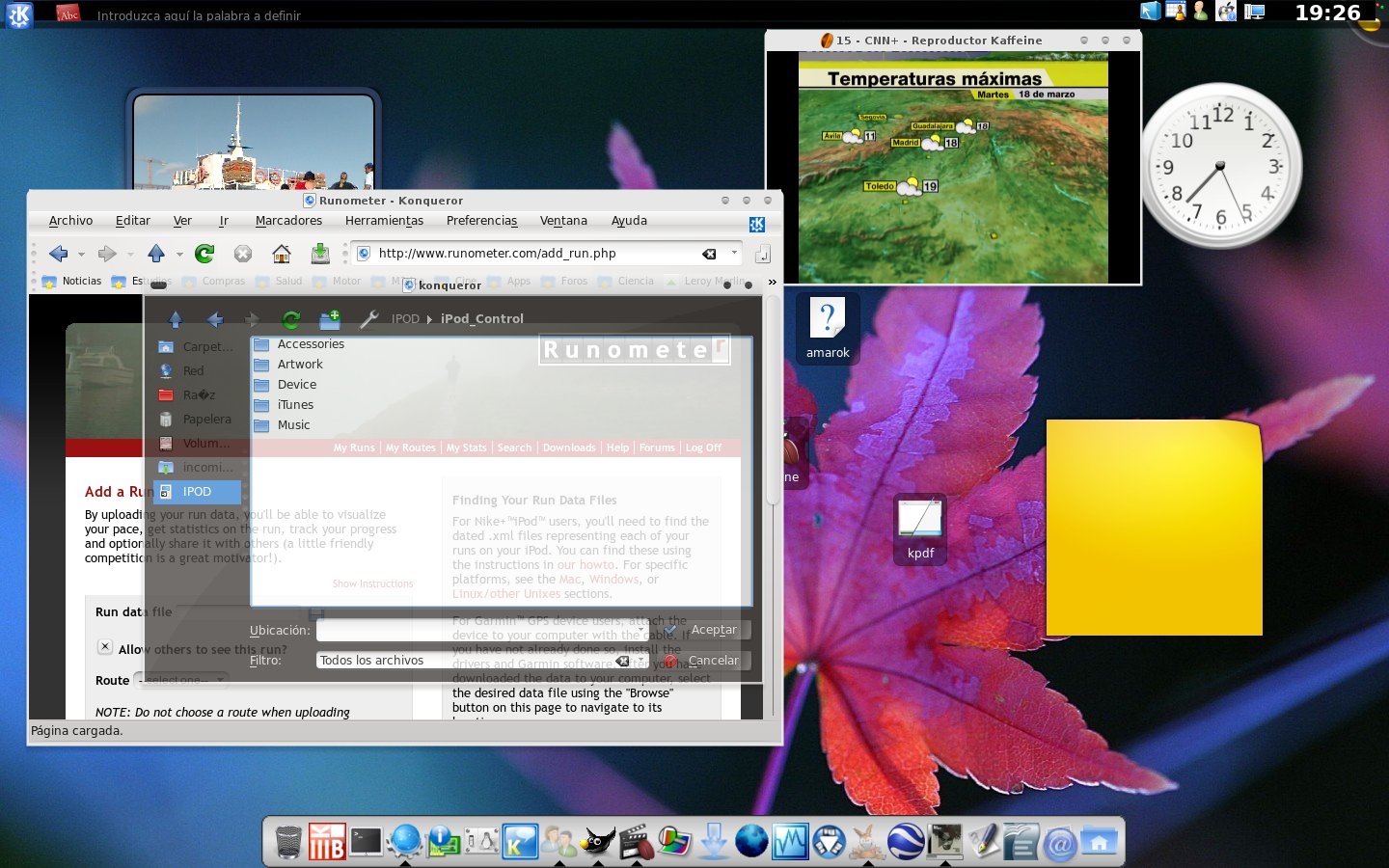The height and width of the screenshot is (868, 1389).
Task: Launch GIMP from the dock
Action: tap(597, 841)
